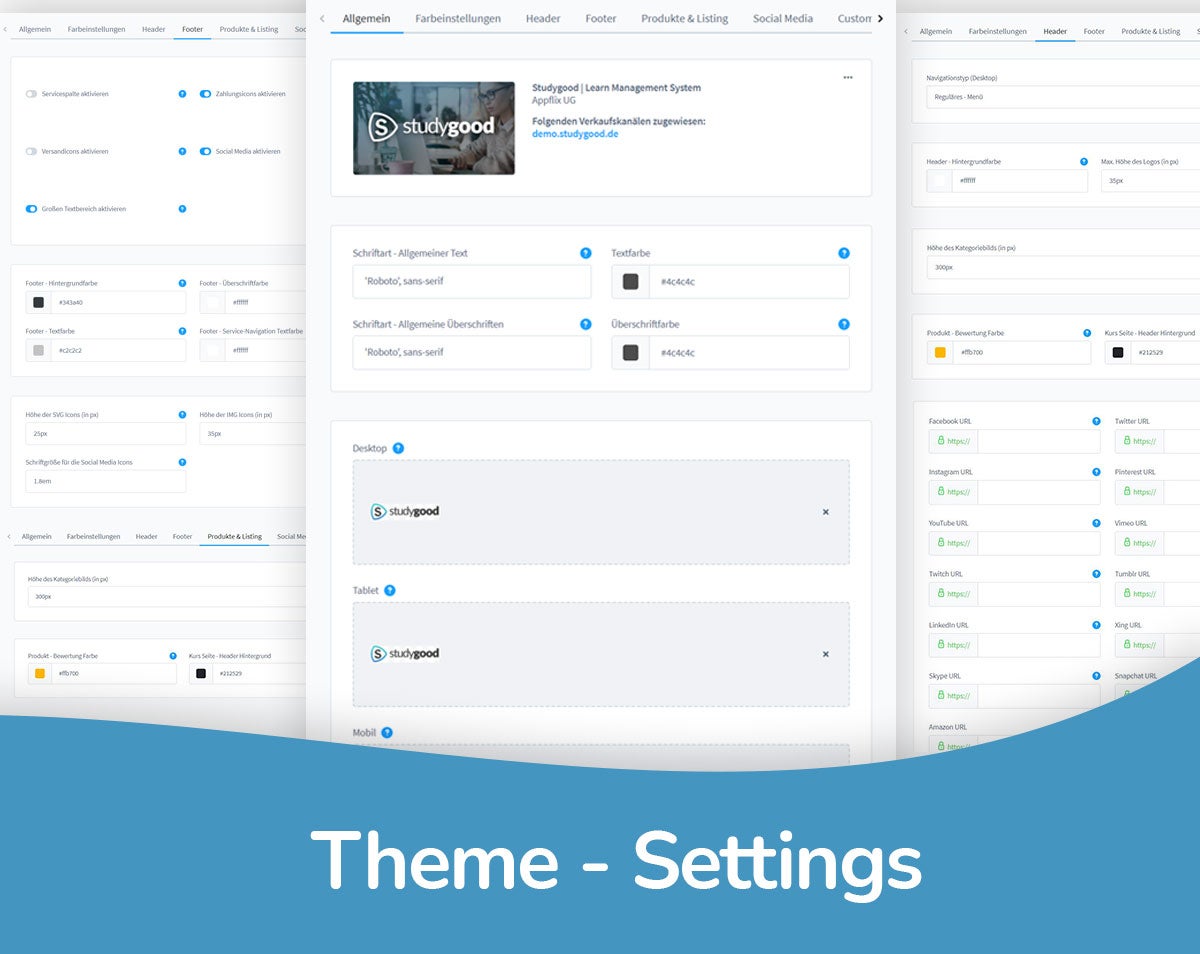
Task: Select the Allgemein tab in the center panel
Action: point(367,18)
